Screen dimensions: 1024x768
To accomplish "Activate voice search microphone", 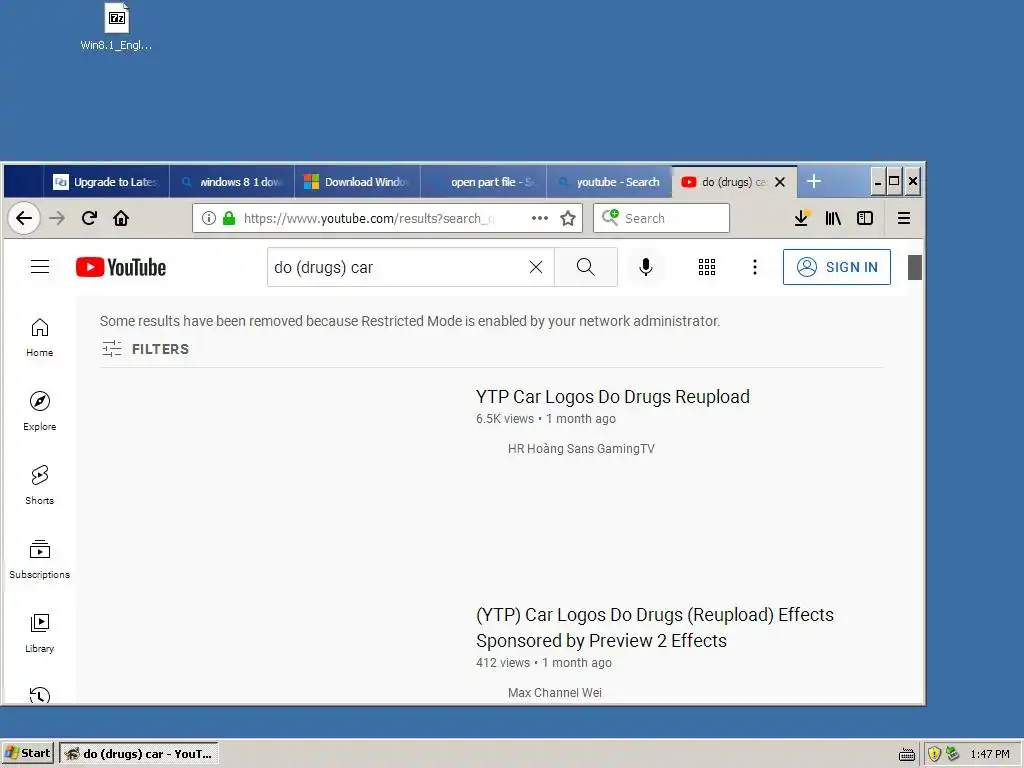I will click(645, 267).
